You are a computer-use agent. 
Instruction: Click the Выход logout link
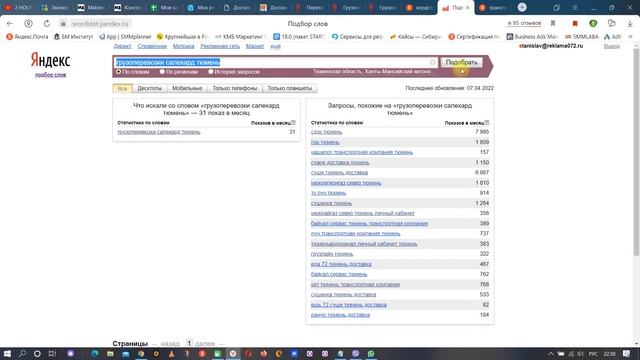pos(611,46)
